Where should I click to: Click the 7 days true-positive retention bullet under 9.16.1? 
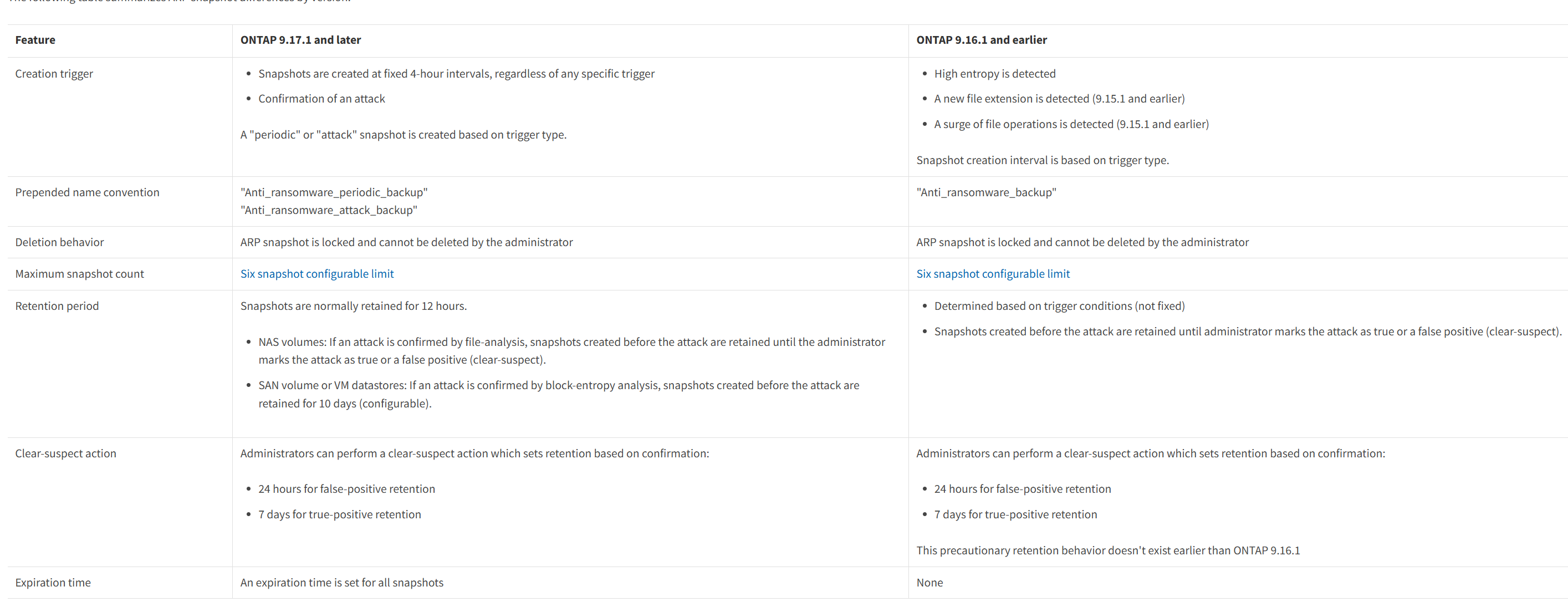[x=1015, y=514]
